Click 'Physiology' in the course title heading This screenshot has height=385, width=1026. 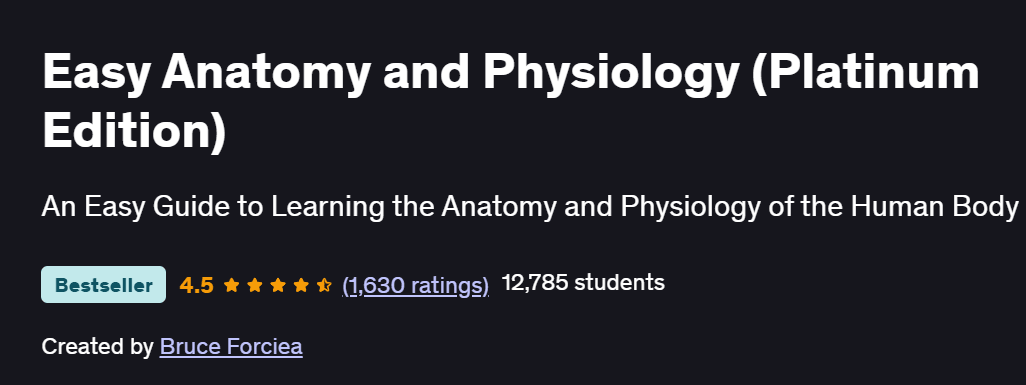click(x=611, y=74)
